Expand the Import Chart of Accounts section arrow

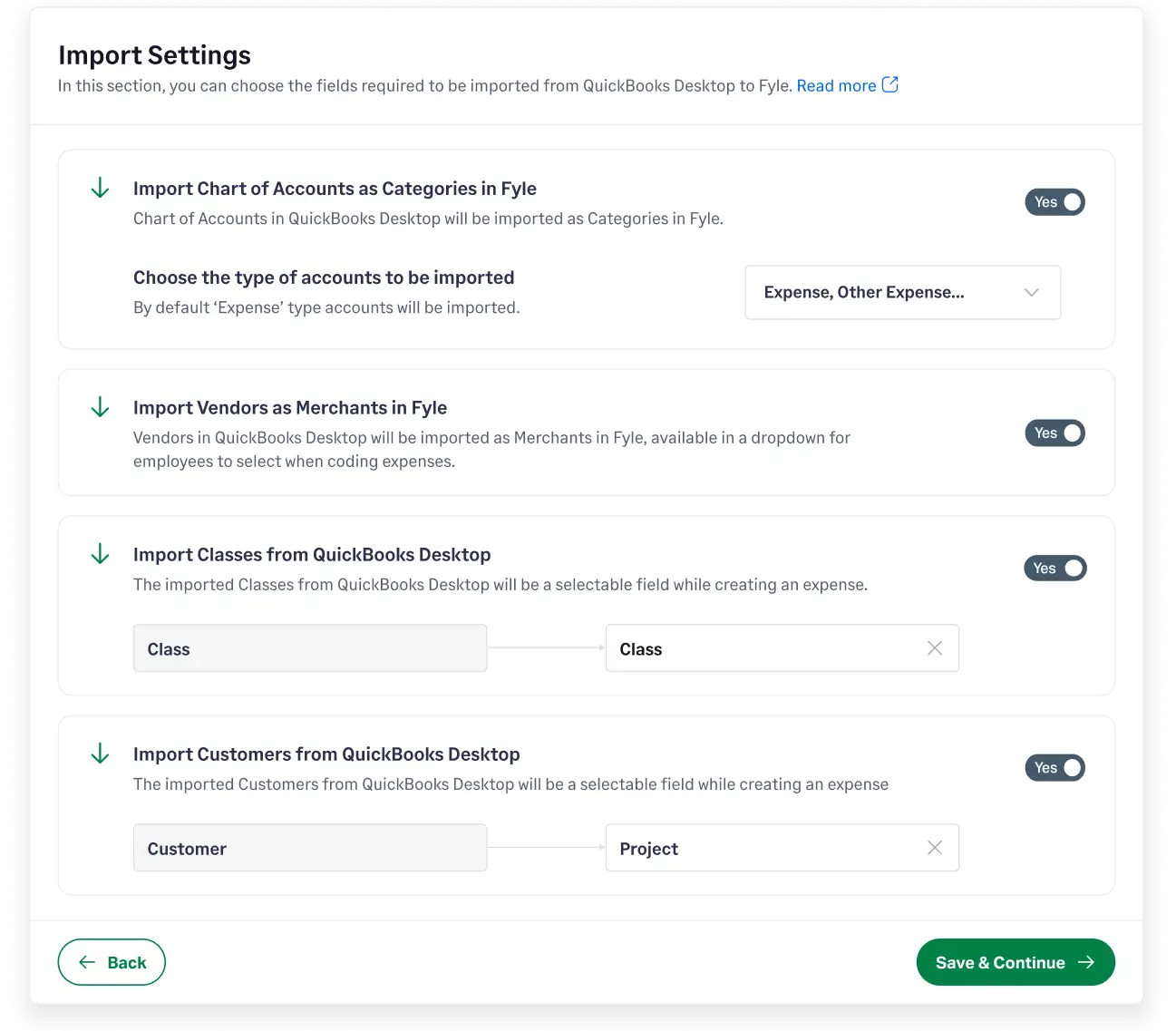(100, 188)
